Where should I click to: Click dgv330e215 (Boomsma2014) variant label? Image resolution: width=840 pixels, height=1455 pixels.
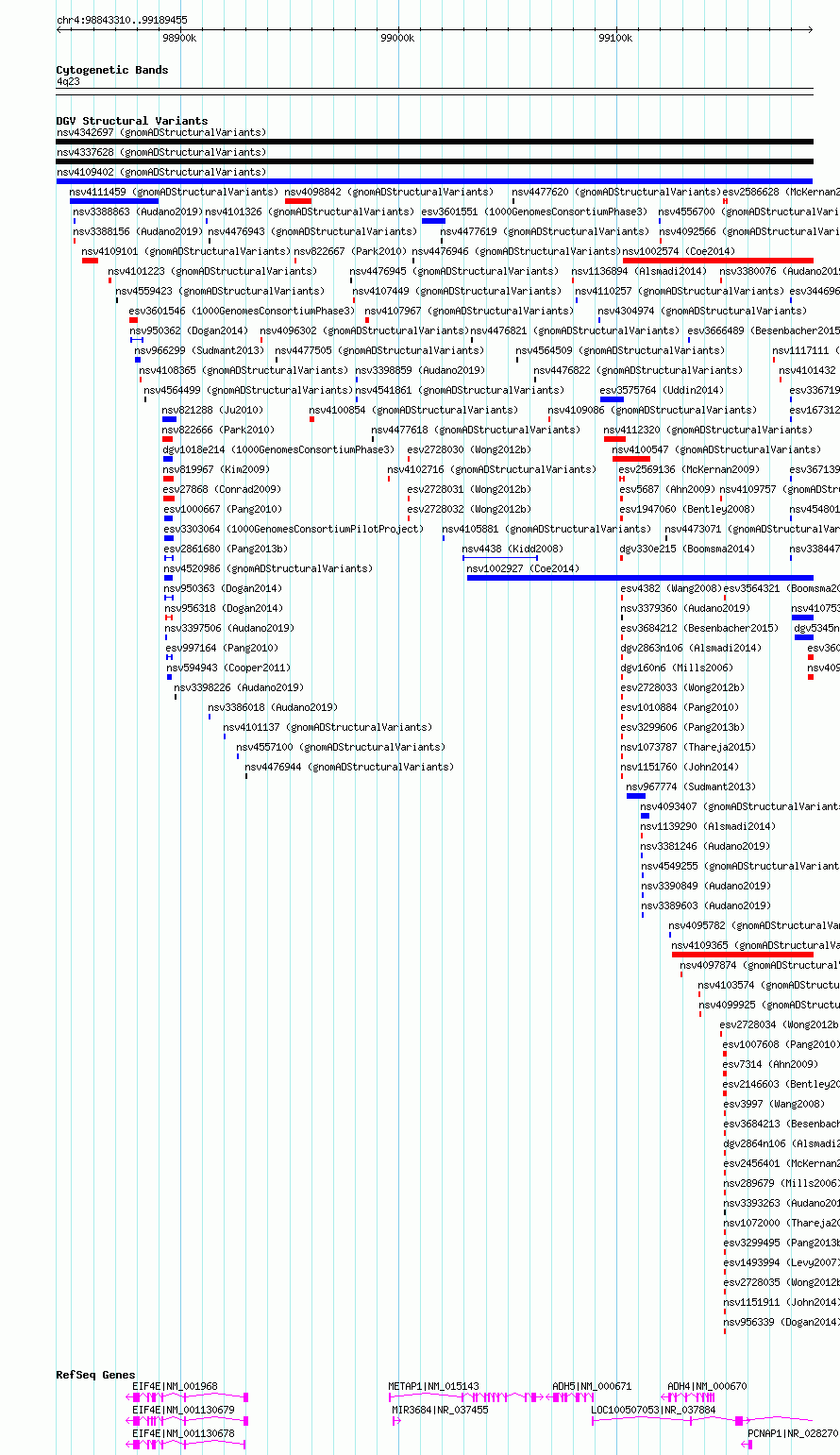(687, 549)
